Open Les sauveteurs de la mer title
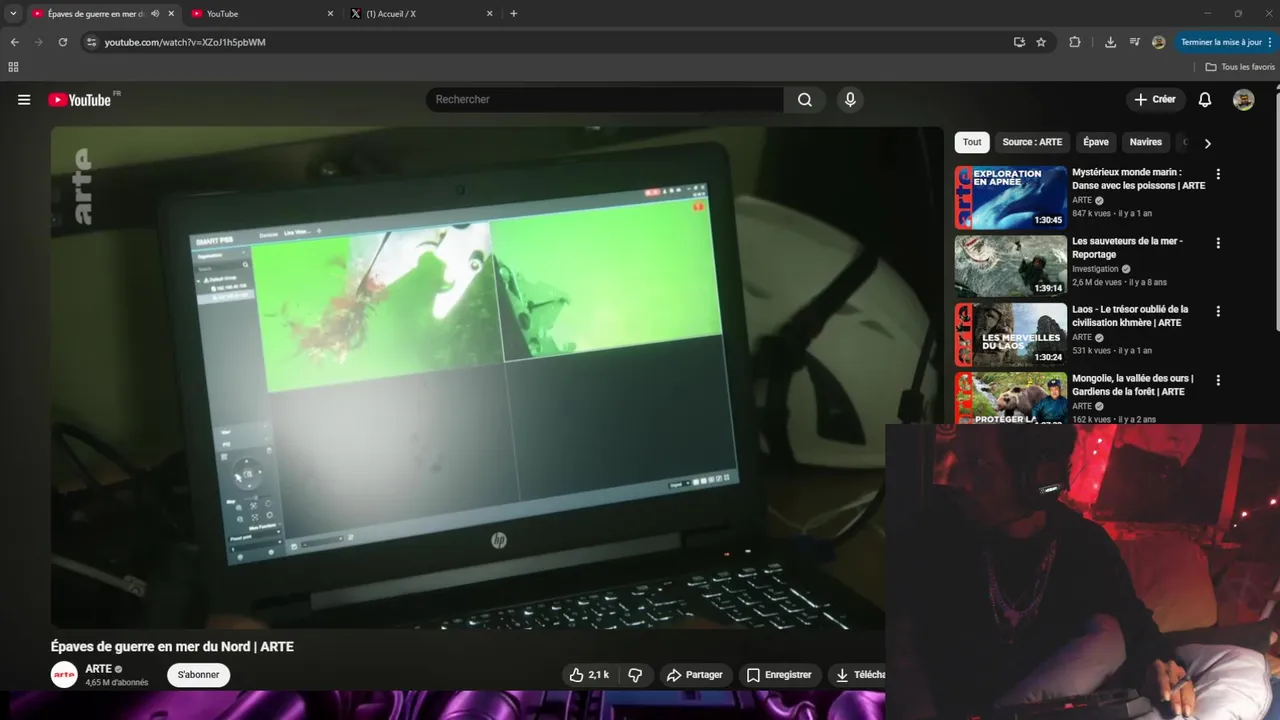The image size is (1280, 720). pyautogui.click(x=1127, y=248)
